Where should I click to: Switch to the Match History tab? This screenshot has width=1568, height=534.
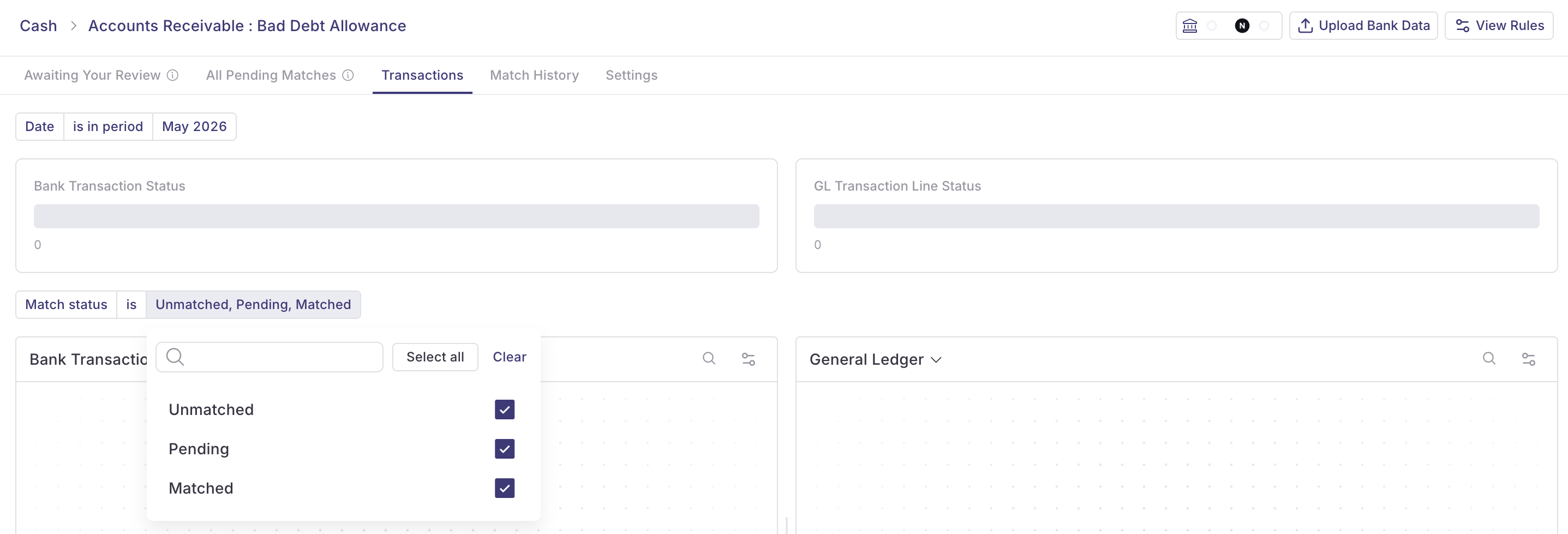point(534,75)
